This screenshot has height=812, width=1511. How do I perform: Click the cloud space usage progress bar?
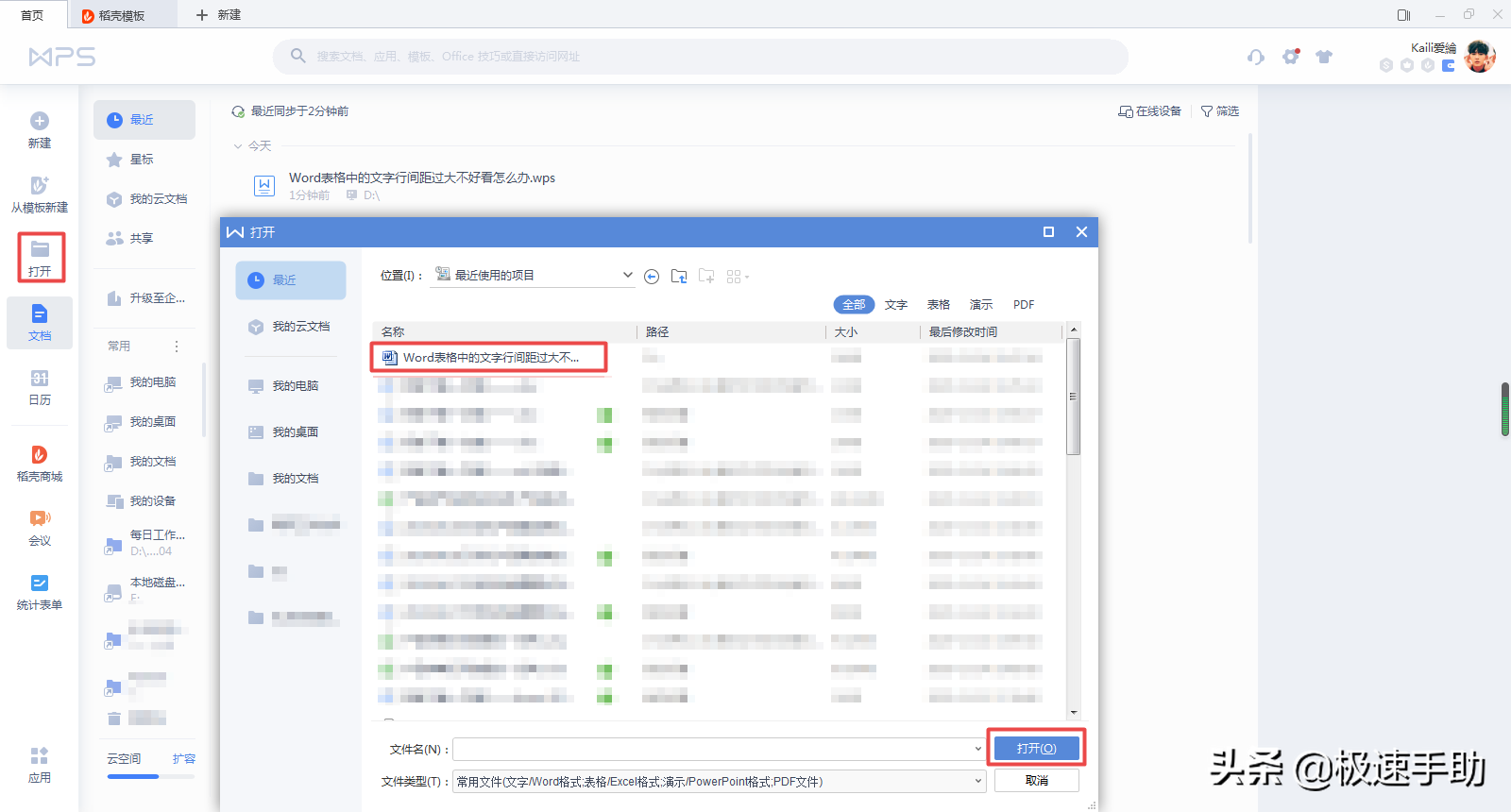[x=151, y=777]
